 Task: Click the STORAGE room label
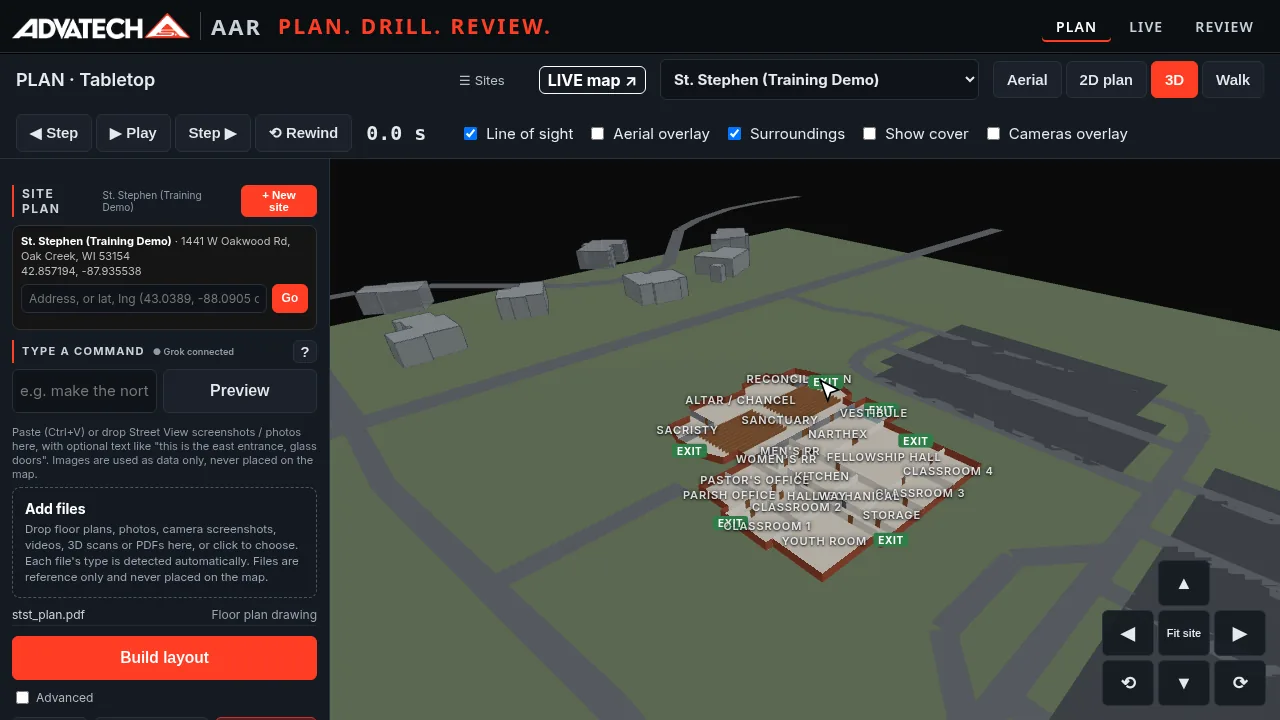point(891,515)
